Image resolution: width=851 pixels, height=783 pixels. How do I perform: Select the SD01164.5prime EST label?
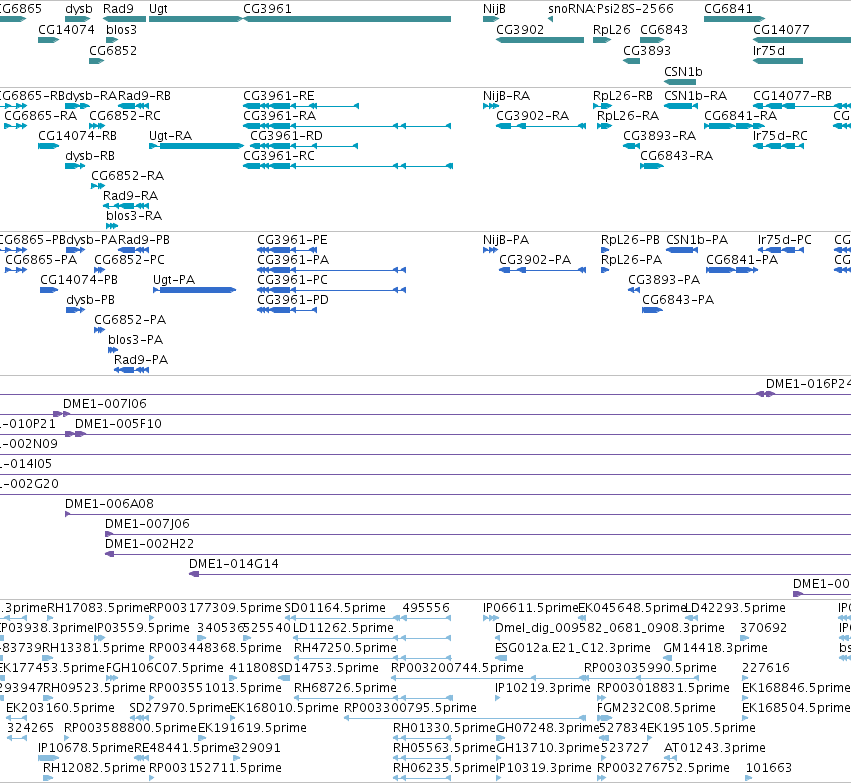point(335,608)
